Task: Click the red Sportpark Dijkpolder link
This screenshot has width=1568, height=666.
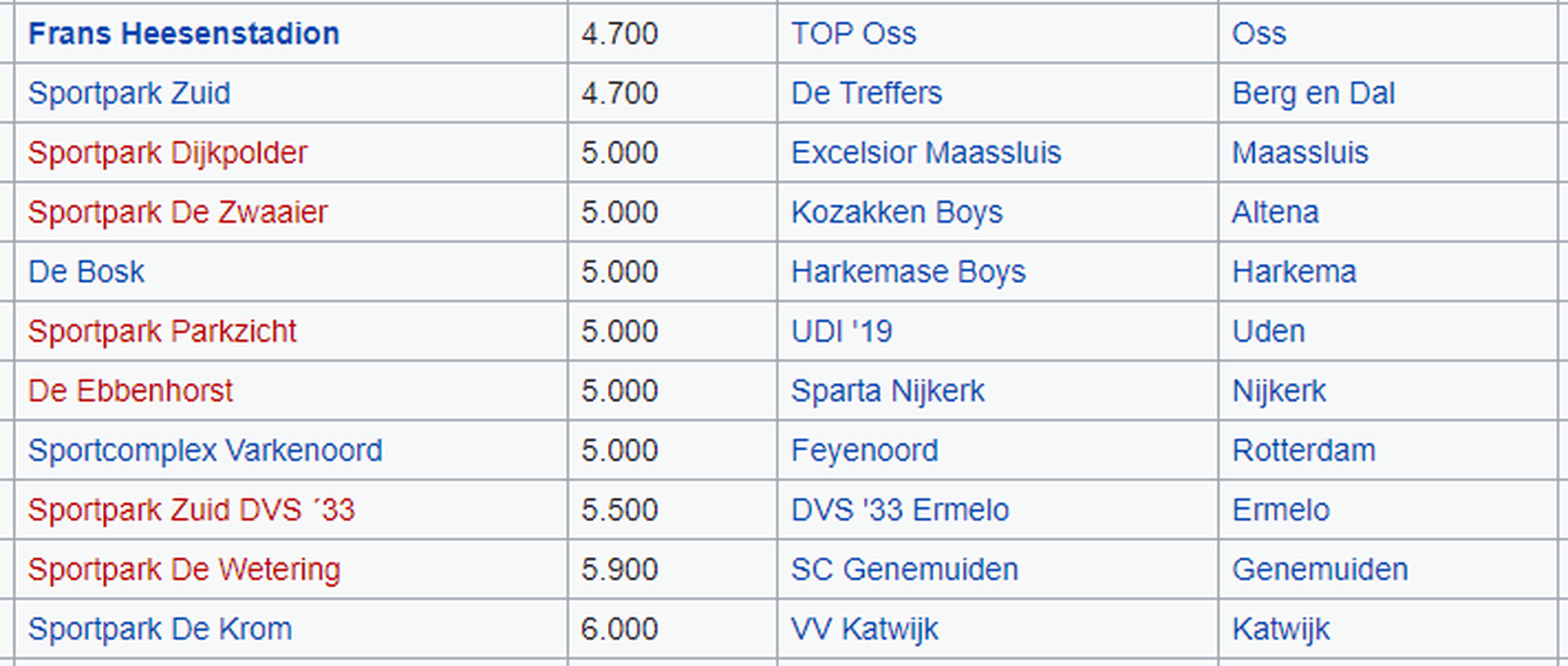Action: click(x=168, y=153)
